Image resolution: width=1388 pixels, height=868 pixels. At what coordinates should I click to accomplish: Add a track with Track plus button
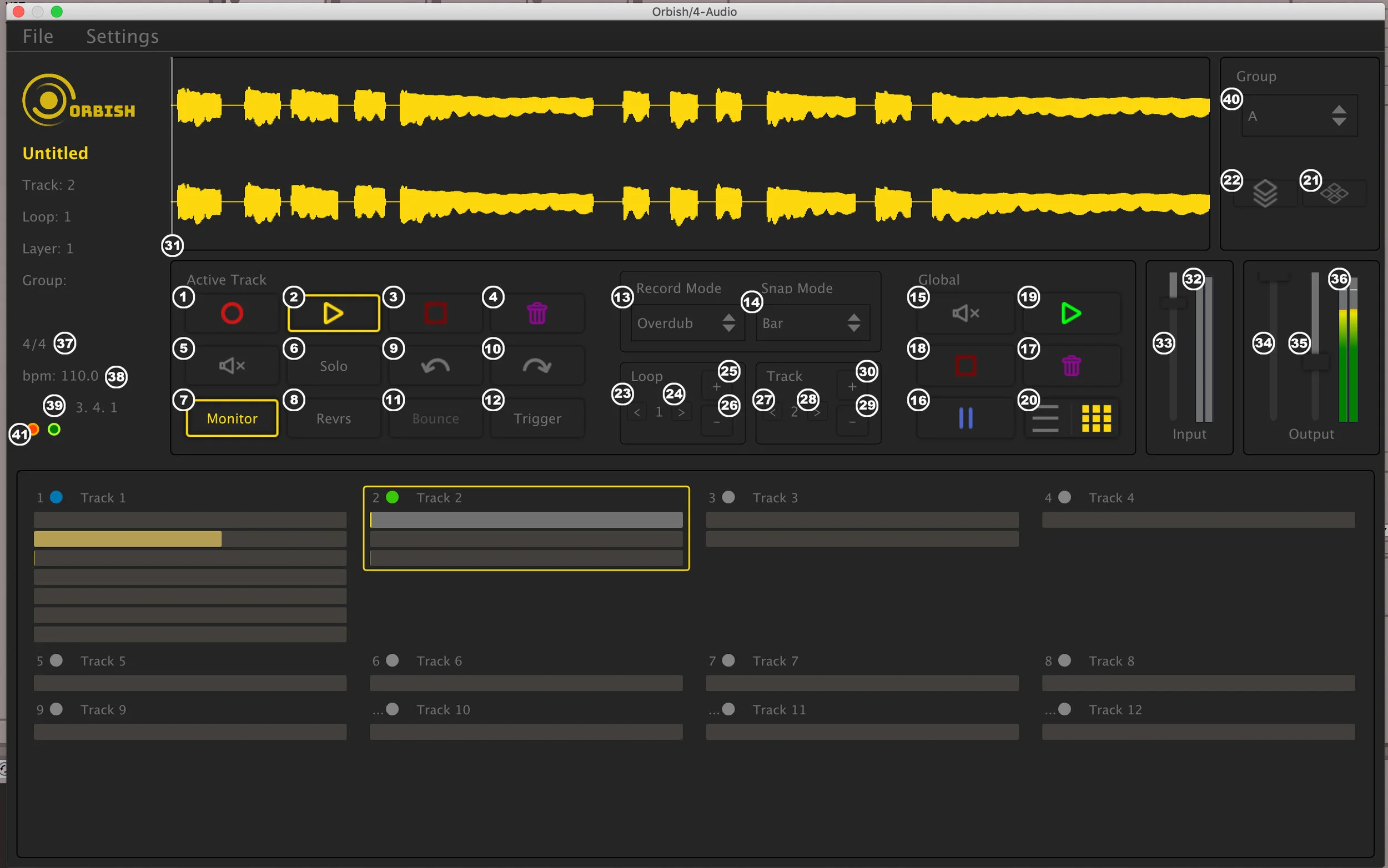pos(852,387)
